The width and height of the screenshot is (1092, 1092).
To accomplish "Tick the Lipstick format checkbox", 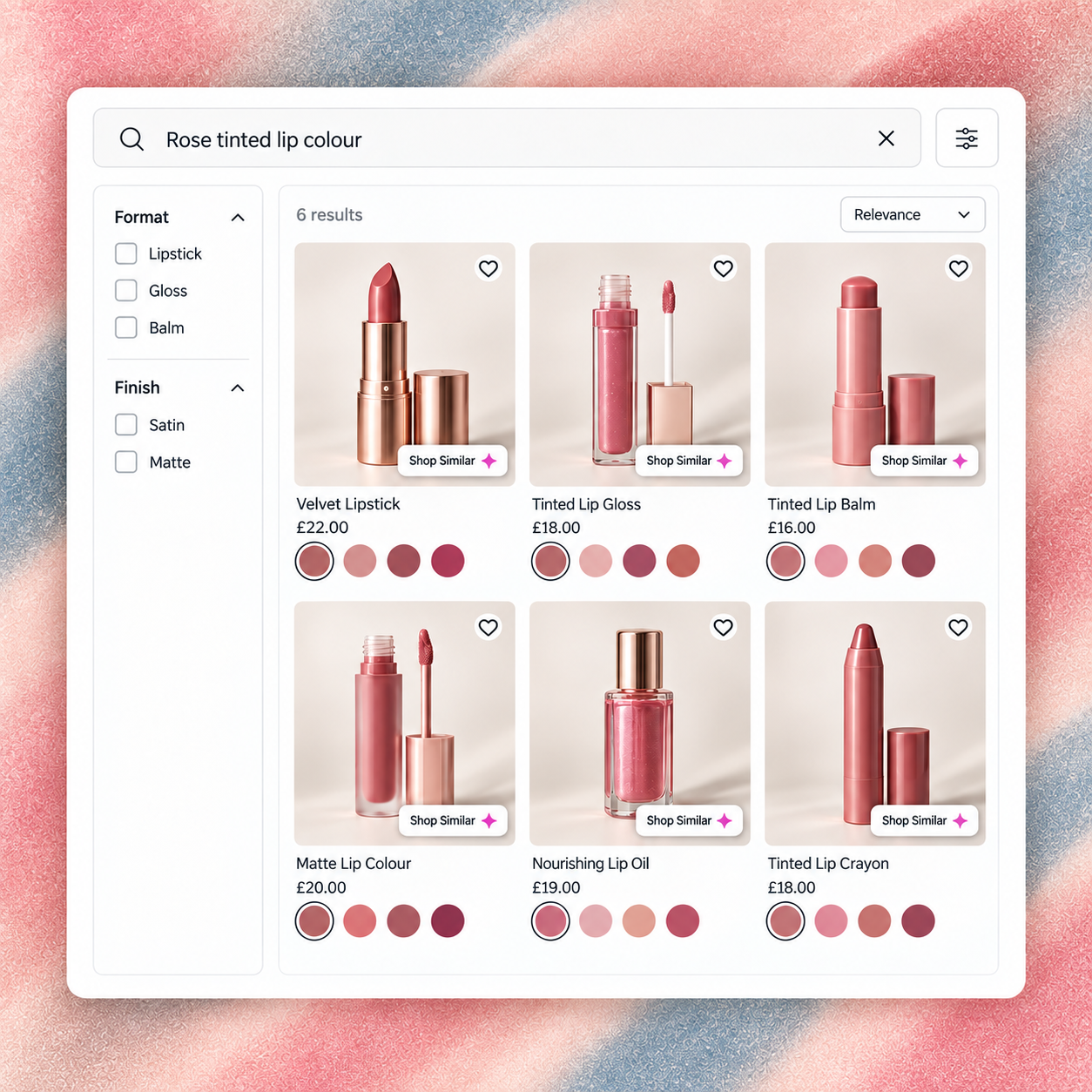I will coord(126,253).
